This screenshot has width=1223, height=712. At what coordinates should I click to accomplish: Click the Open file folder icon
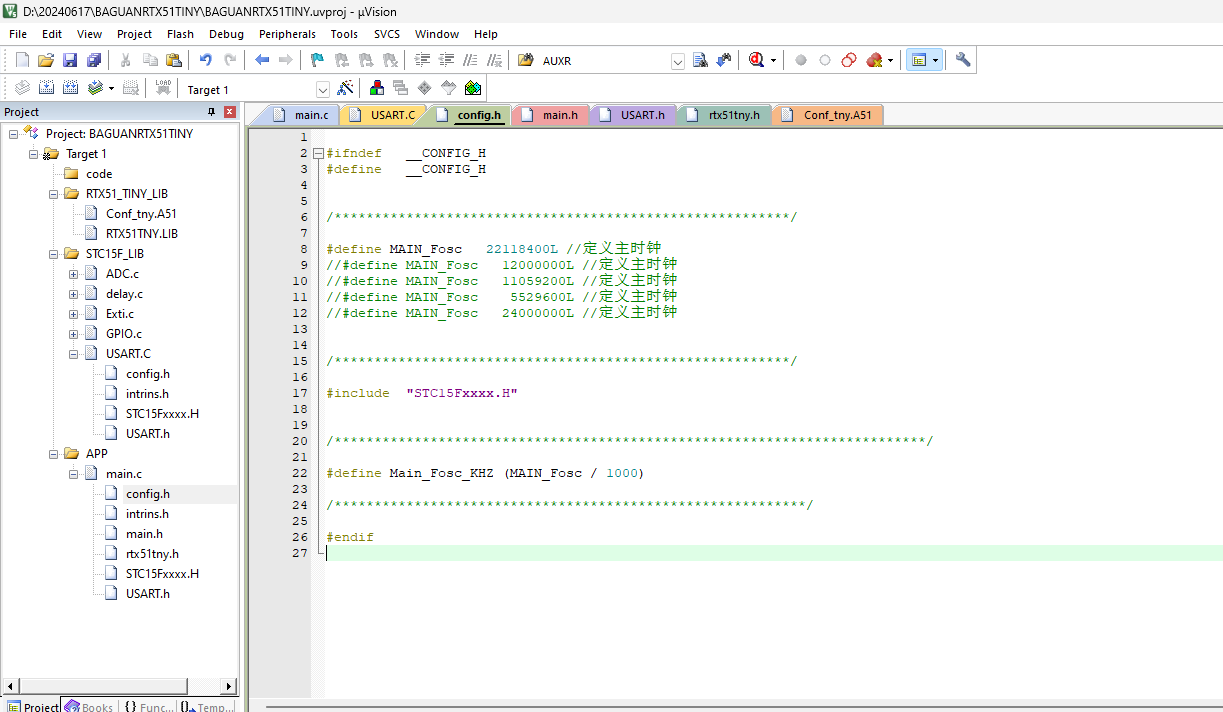point(46,60)
